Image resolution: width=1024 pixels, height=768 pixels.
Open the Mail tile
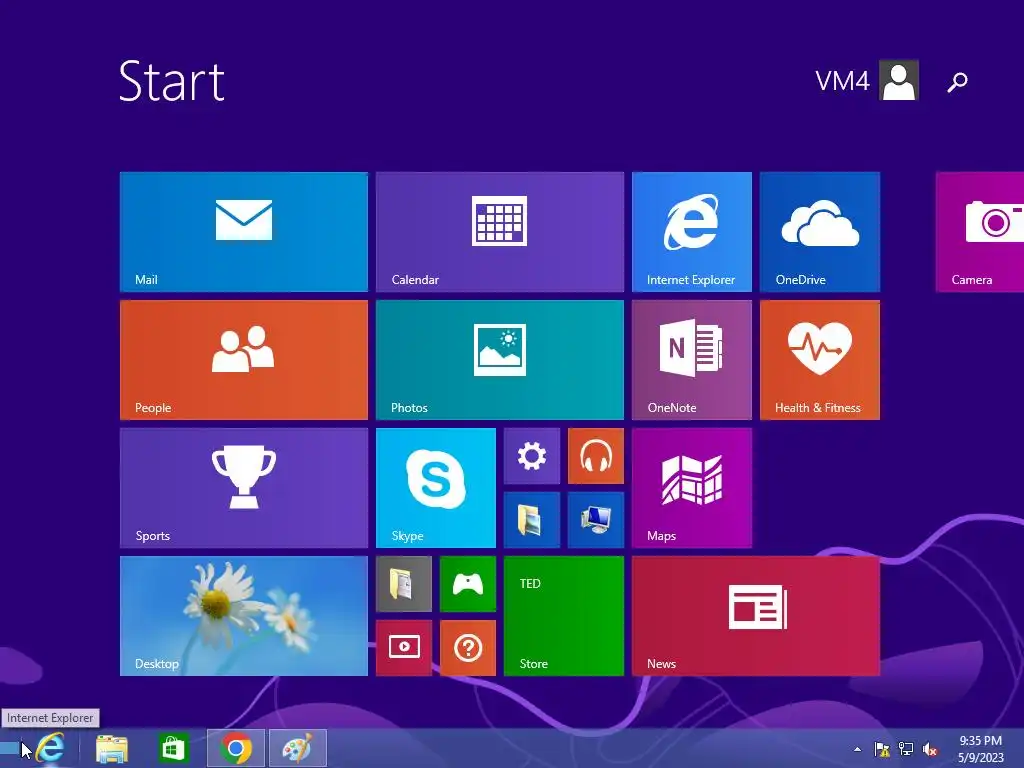tap(244, 232)
